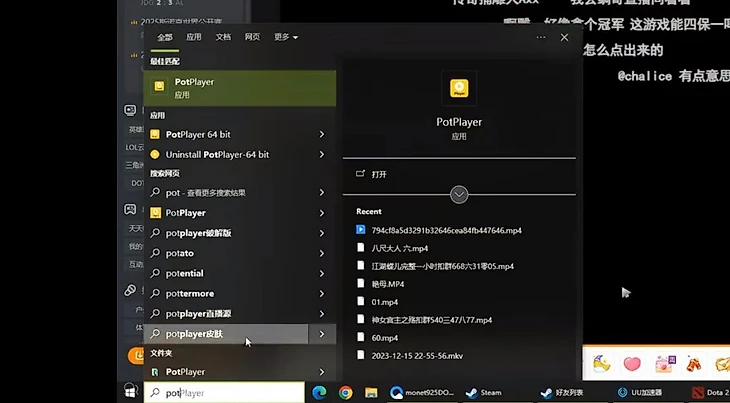Expand the 更多 dropdown filter
730x403 pixels.
286,37
